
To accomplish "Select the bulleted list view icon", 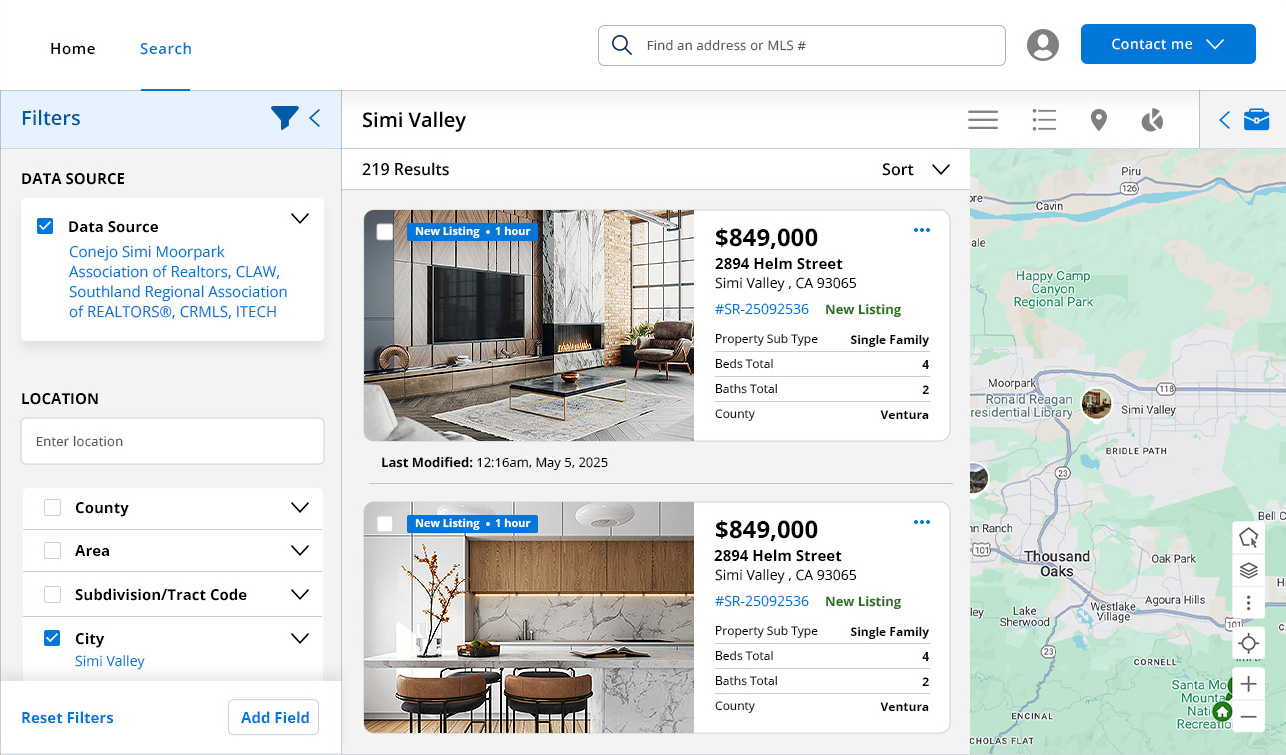I will tap(1044, 120).
